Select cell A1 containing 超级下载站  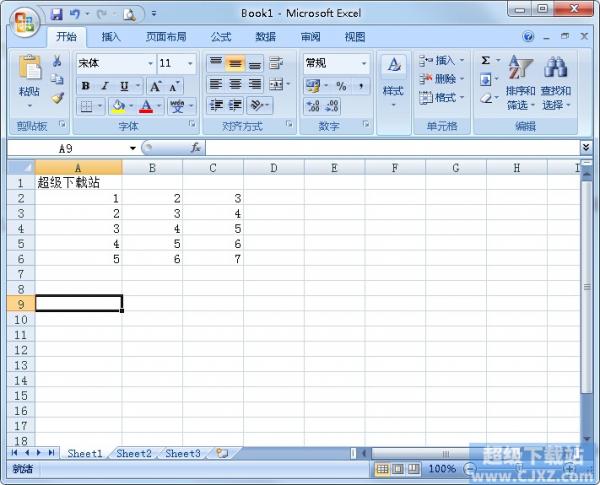click(78, 183)
